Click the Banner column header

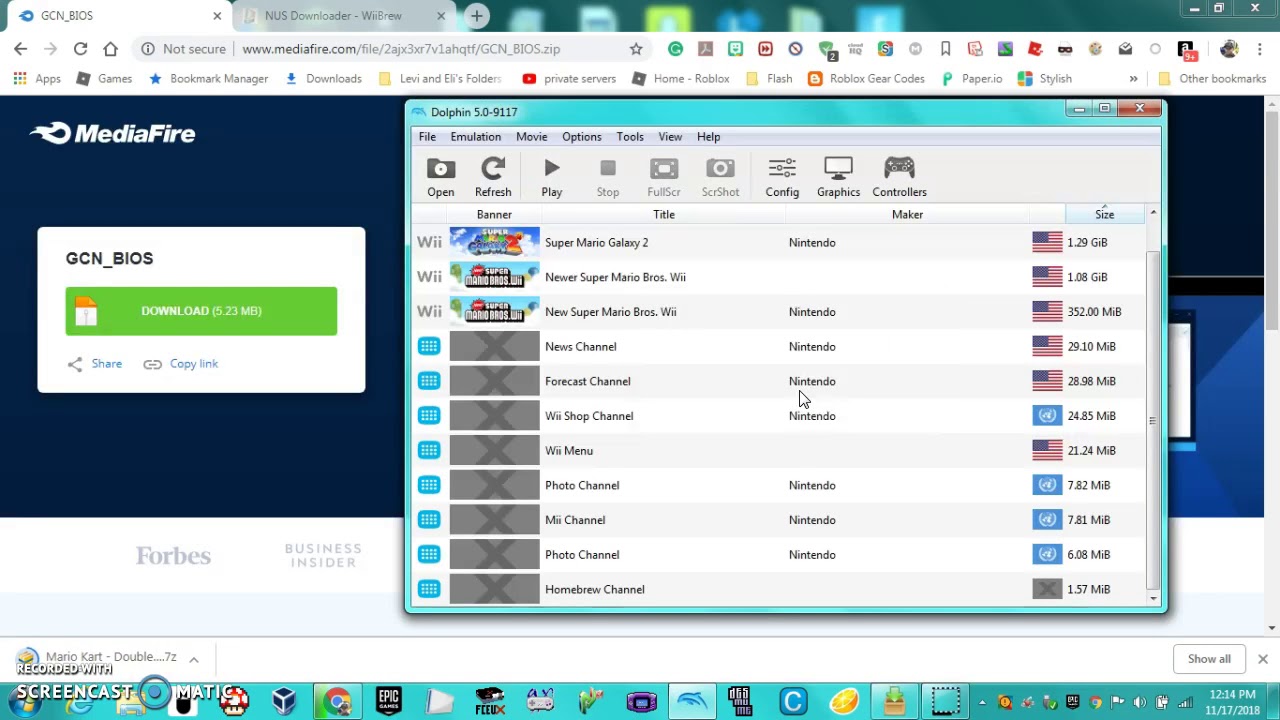click(x=494, y=214)
